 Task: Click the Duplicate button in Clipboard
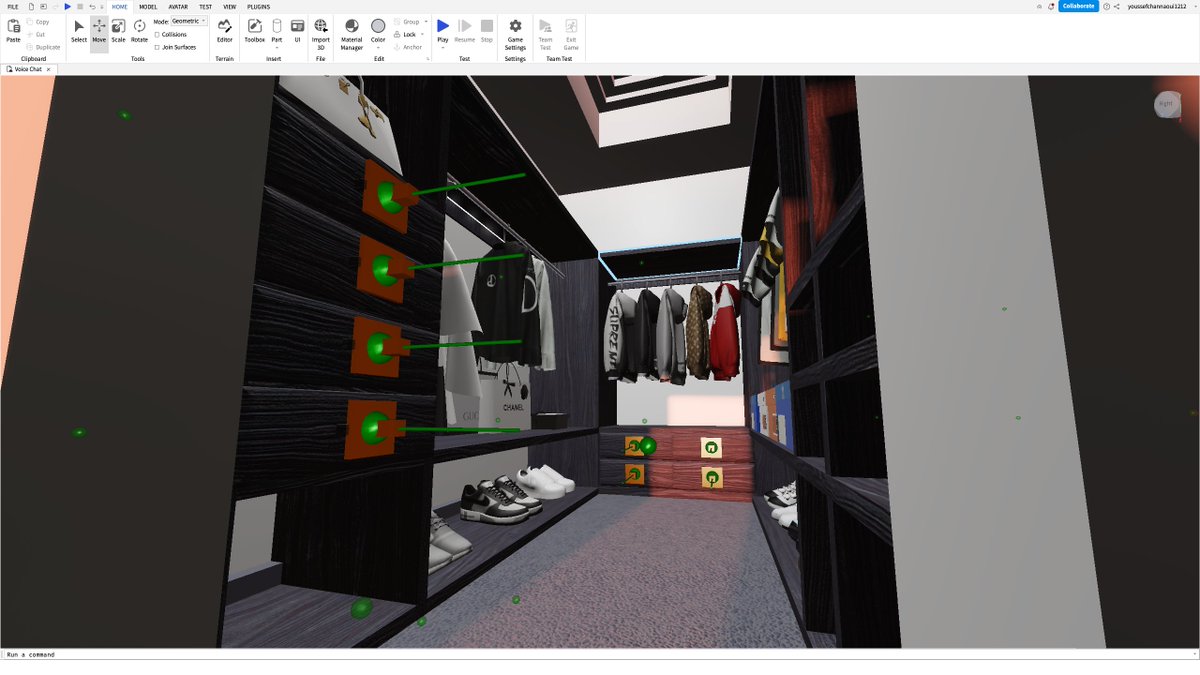[x=42, y=47]
